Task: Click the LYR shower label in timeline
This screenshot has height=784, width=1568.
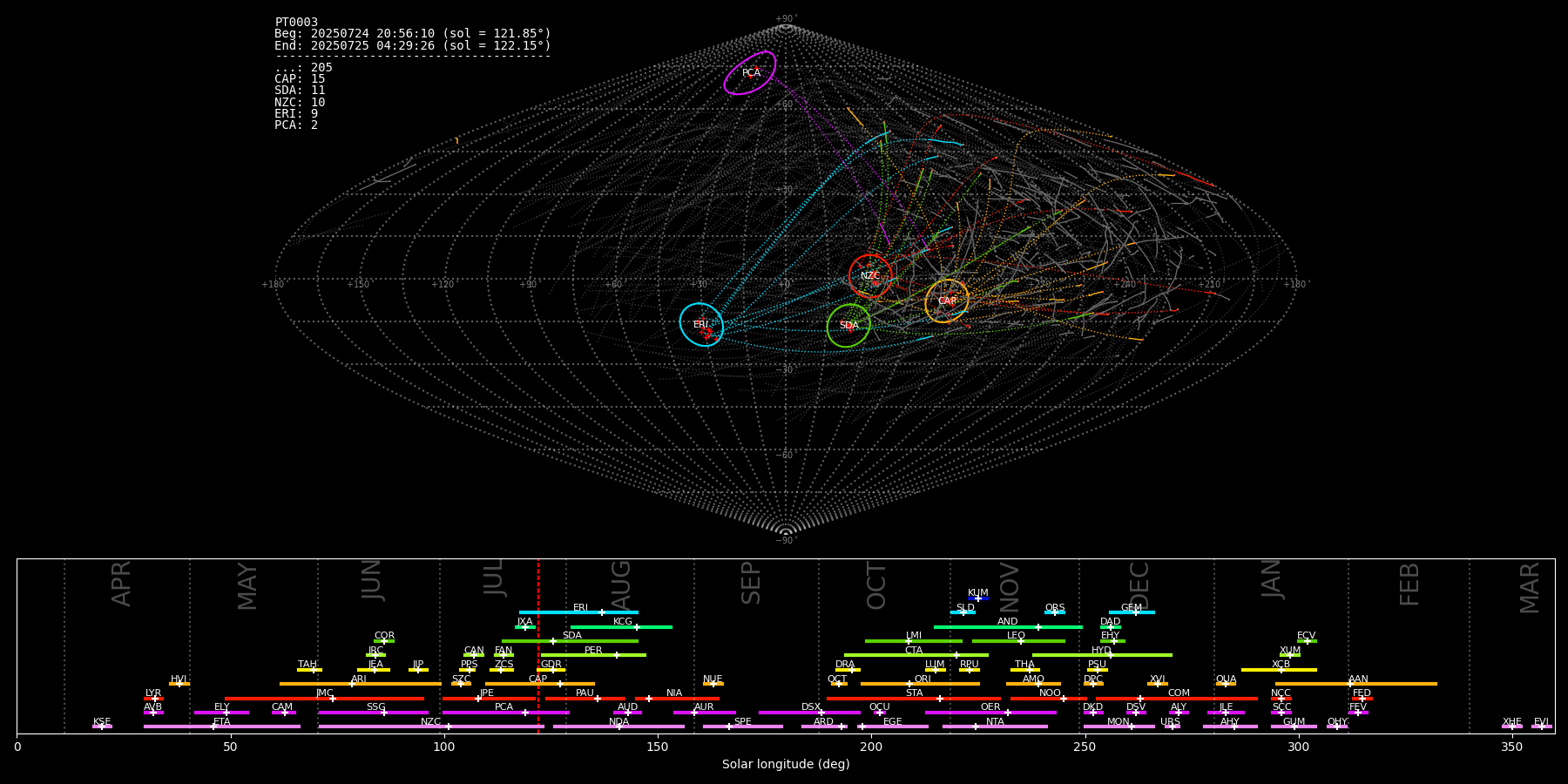Action: pyautogui.click(x=153, y=693)
